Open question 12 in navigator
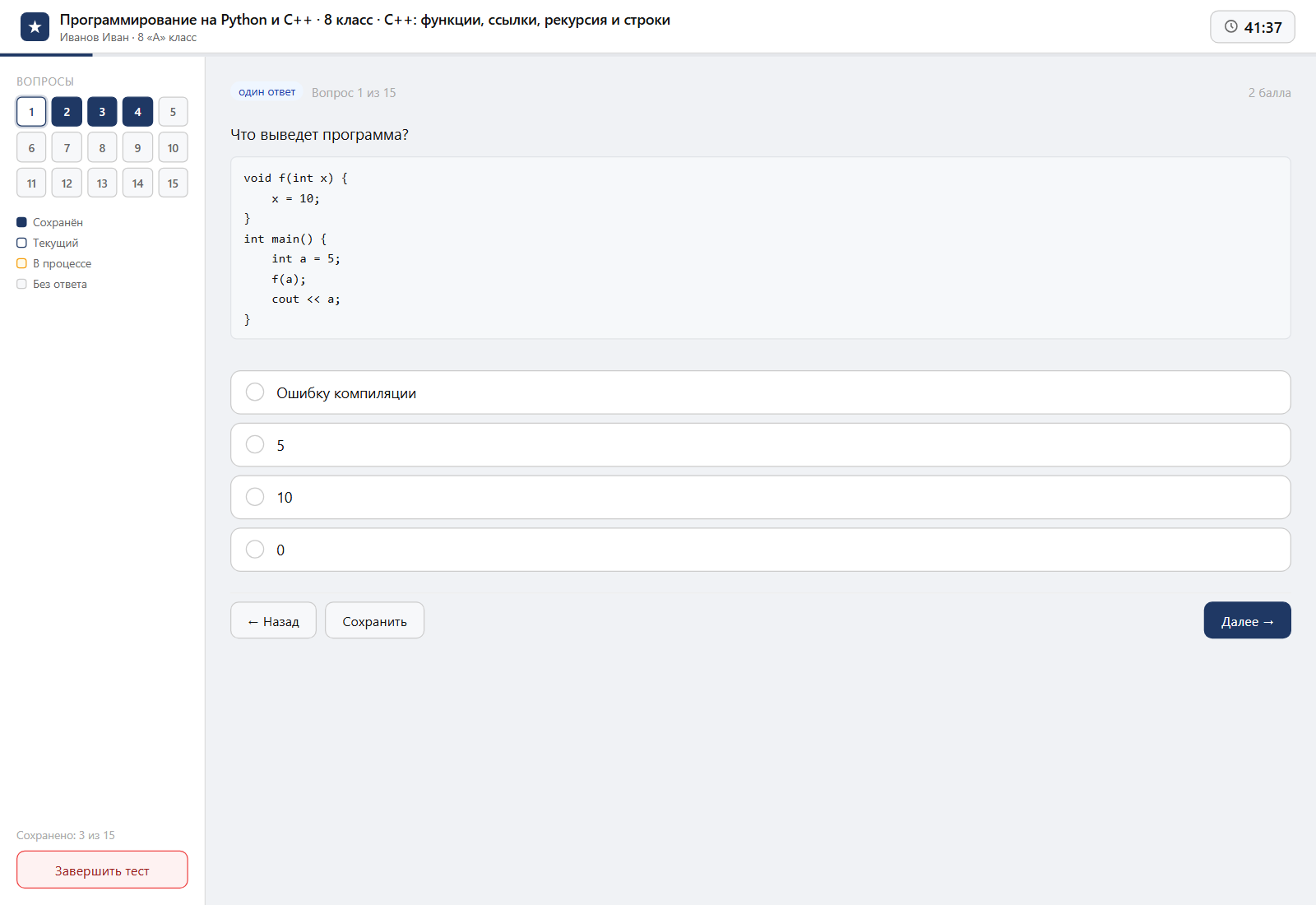The image size is (1316, 905). pyautogui.click(x=67, y=183)
